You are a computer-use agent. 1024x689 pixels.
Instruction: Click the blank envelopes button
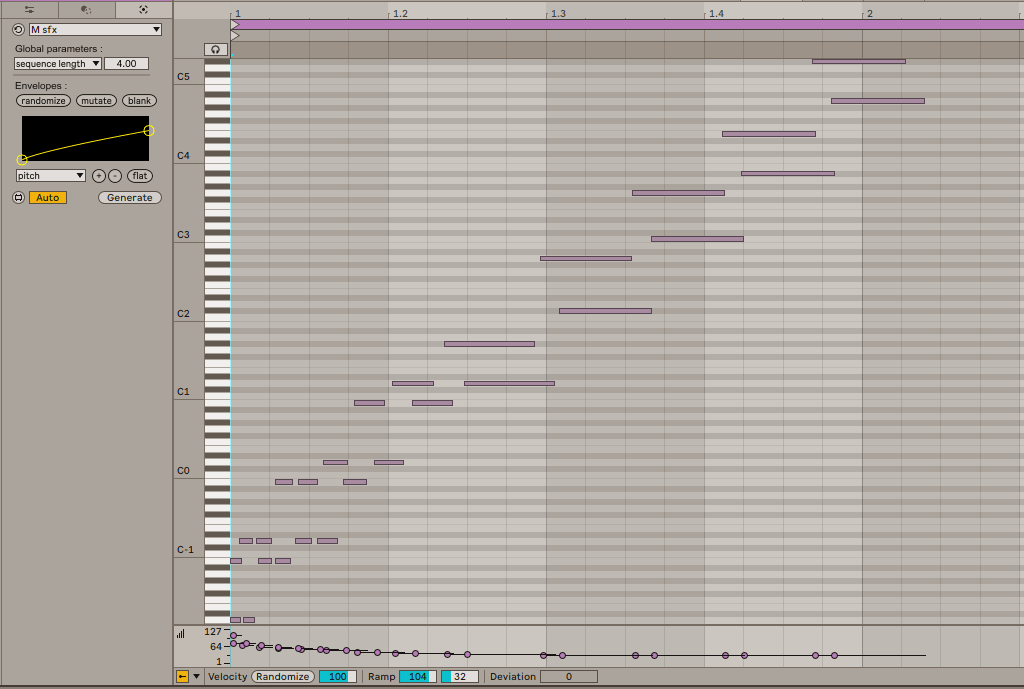coord(140,101)
